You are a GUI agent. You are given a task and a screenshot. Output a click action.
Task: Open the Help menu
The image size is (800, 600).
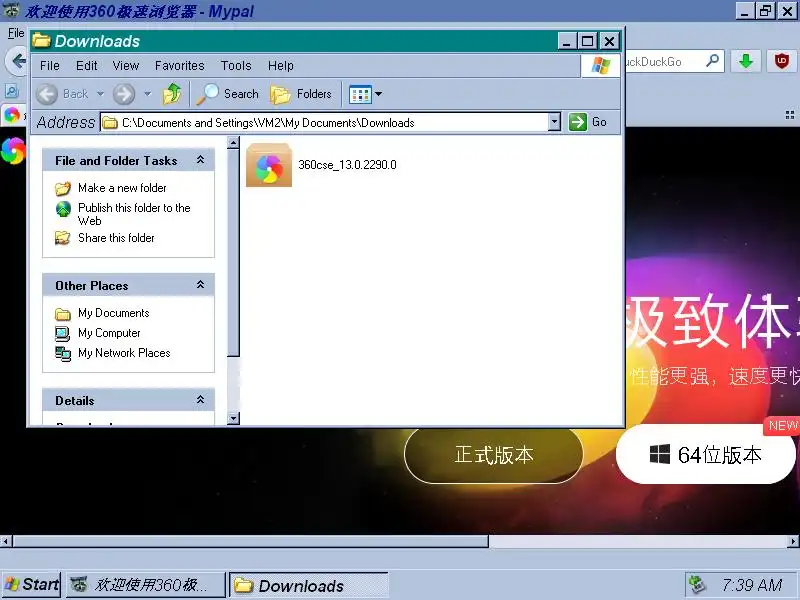pos(281,66)
